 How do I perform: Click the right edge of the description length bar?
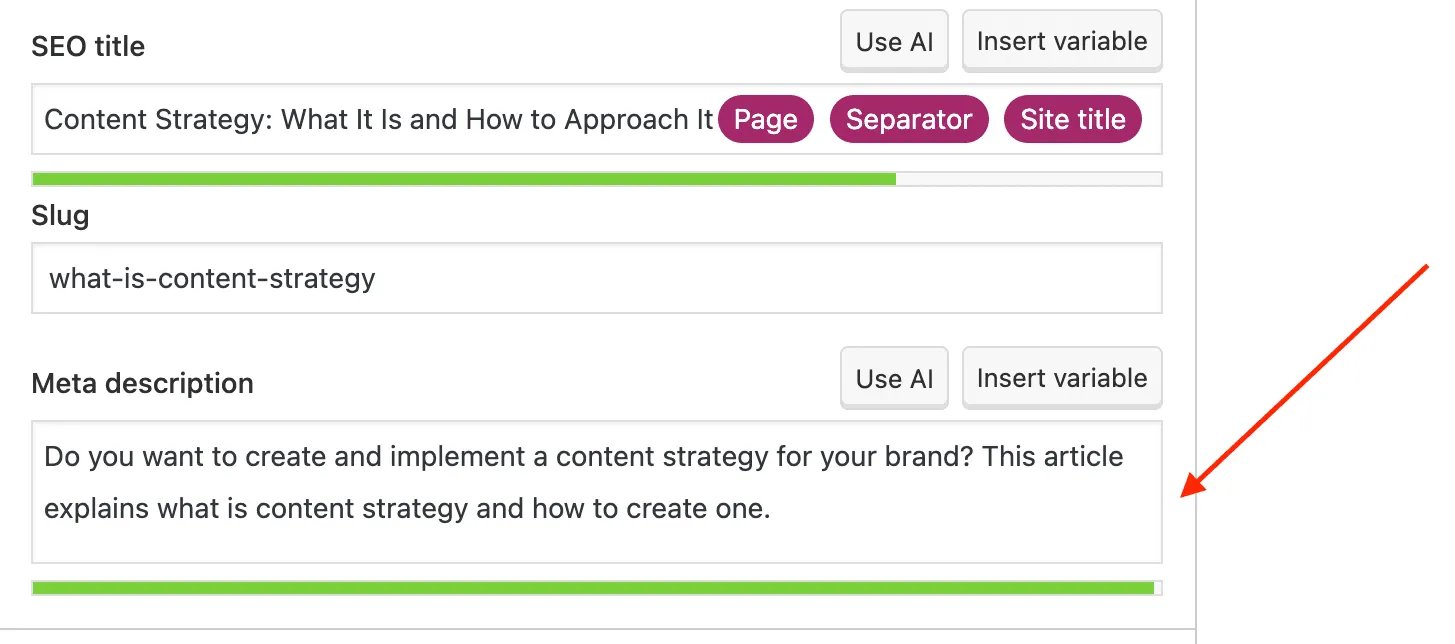click(x=1150, y=587)
